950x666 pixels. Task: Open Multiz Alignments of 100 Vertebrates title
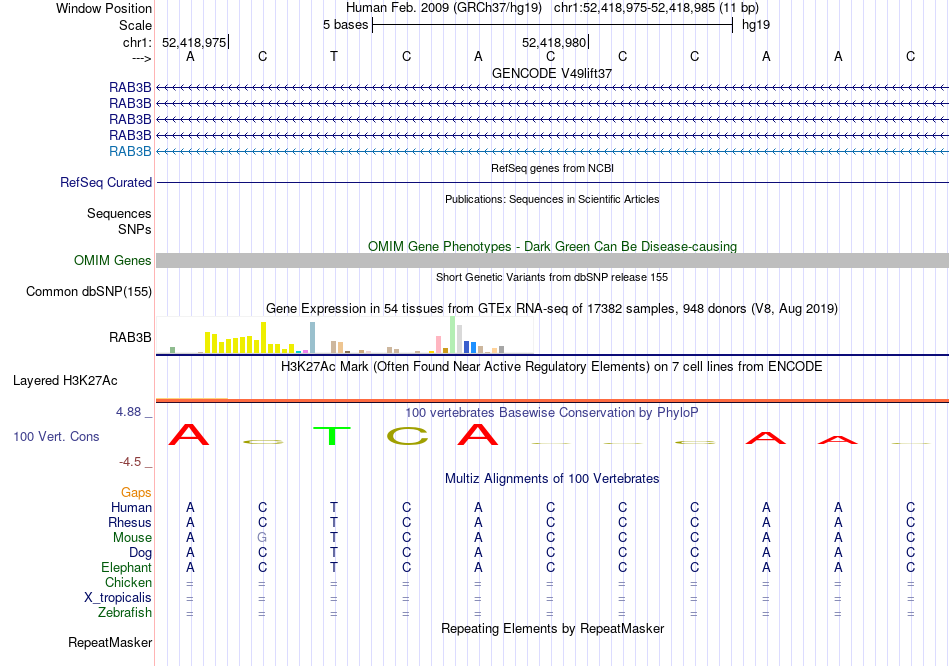[x=552, y=479]
